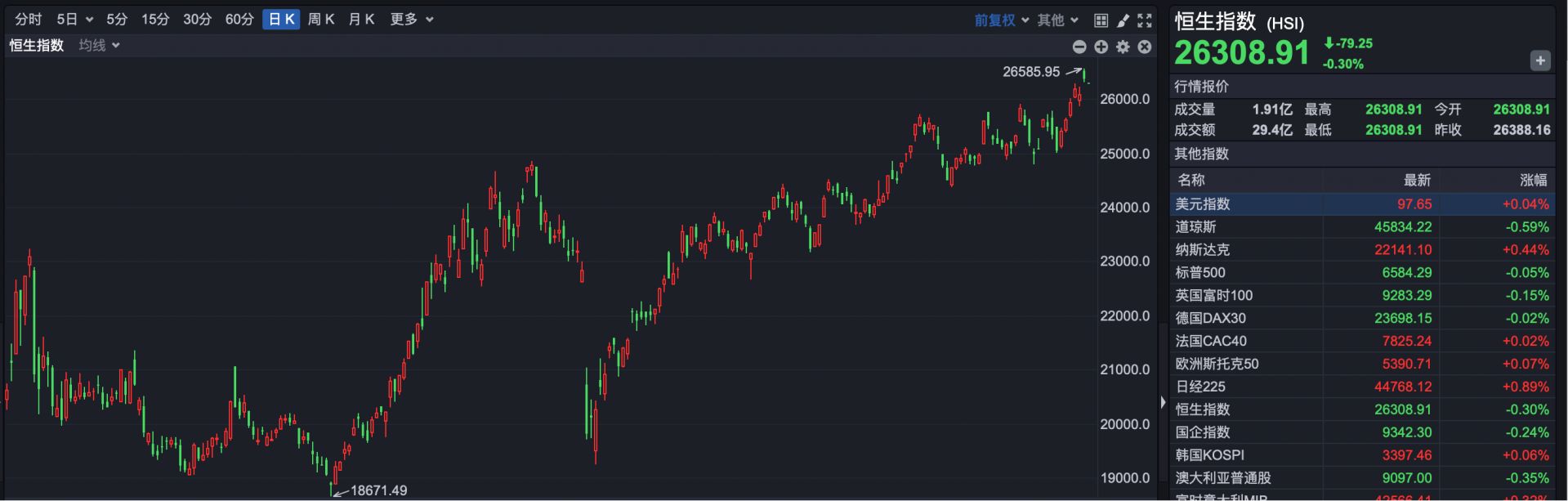Image resolution: width=1568 pixels, height=501 pixels.
Task: Enter fullscreen chart mode
Action: point(1145,20)
